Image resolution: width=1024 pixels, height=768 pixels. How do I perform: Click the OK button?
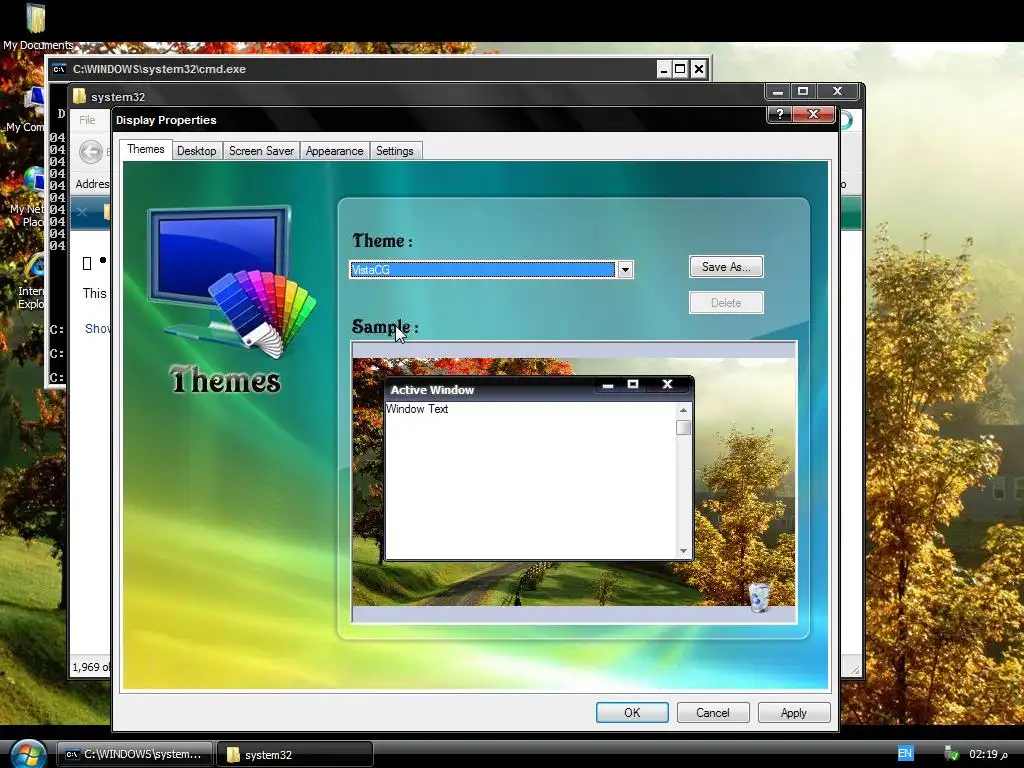click(x=632, y=712)
